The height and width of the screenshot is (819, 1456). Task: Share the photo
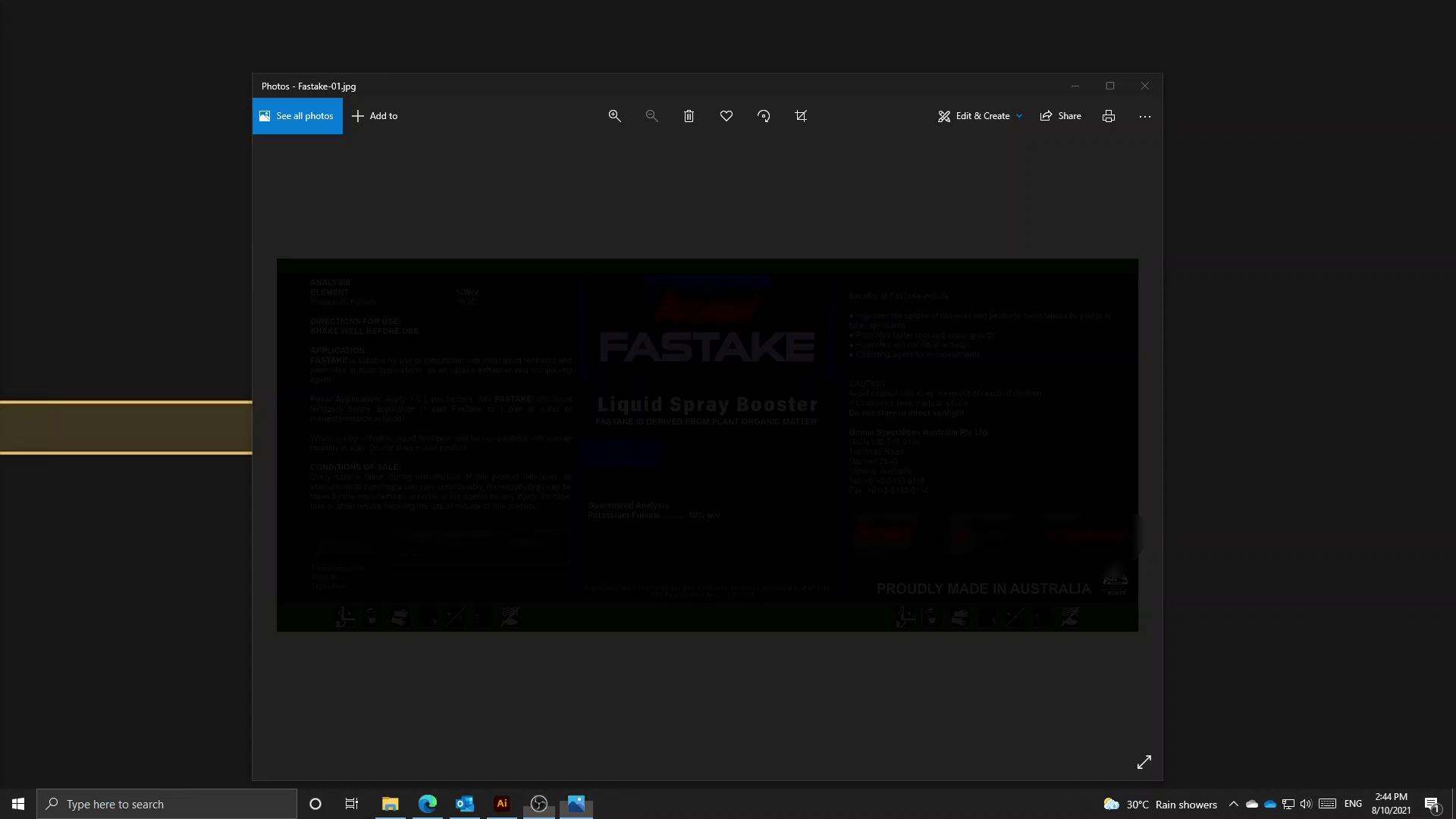(1060, 116)
